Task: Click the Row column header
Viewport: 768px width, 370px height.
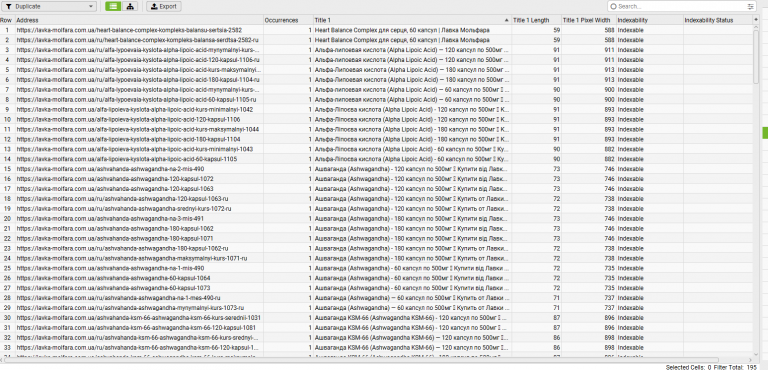Action: click(7, 20)
